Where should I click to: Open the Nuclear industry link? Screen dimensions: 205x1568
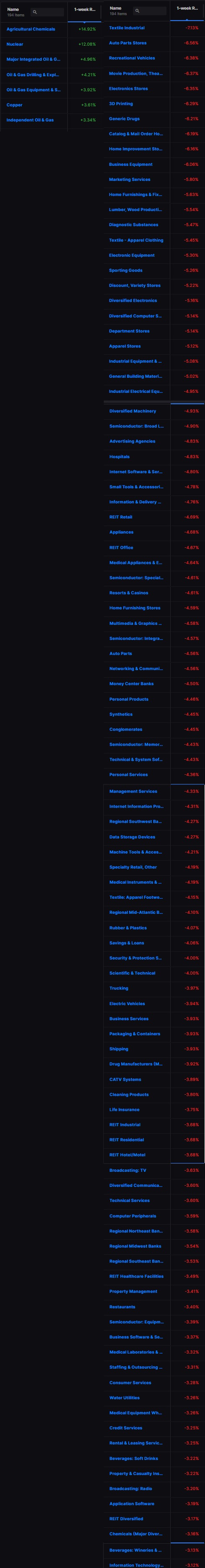pos(15,44)
